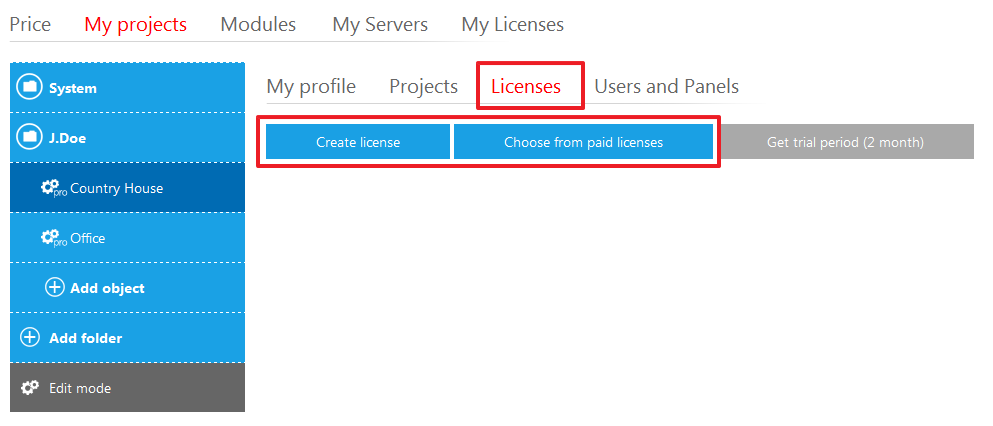Go to My Servers tab
The width and height of the screenshot is (993, 426).
380,24
